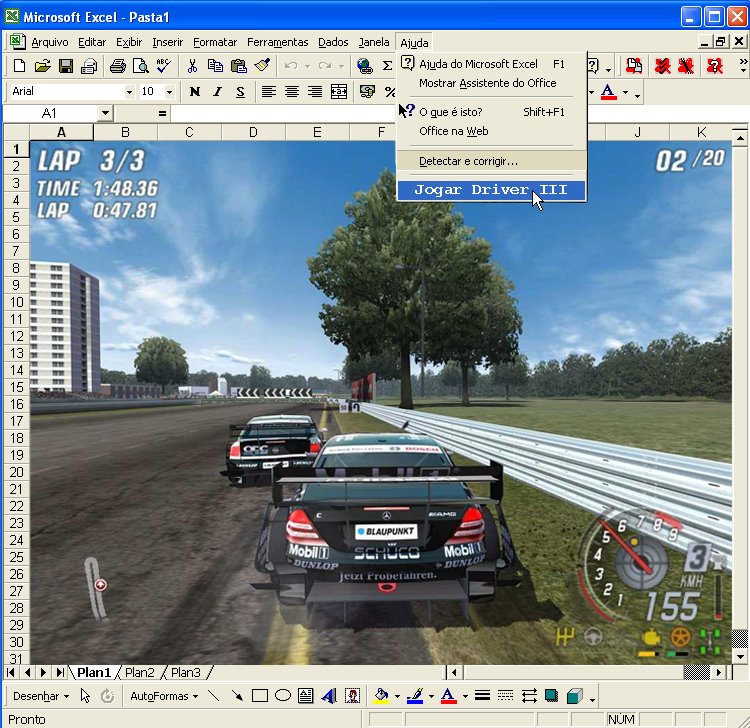Open the Dados menu

[333, 43]
